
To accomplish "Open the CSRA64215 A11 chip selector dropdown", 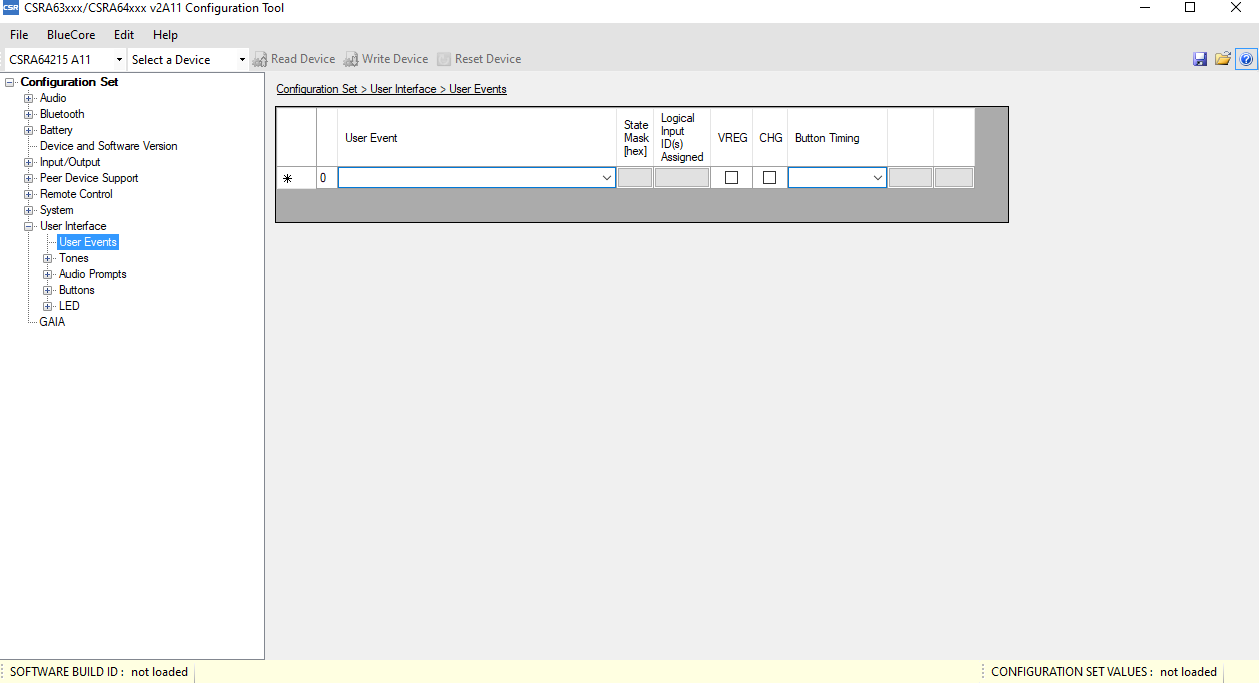I will coord(119,60).
